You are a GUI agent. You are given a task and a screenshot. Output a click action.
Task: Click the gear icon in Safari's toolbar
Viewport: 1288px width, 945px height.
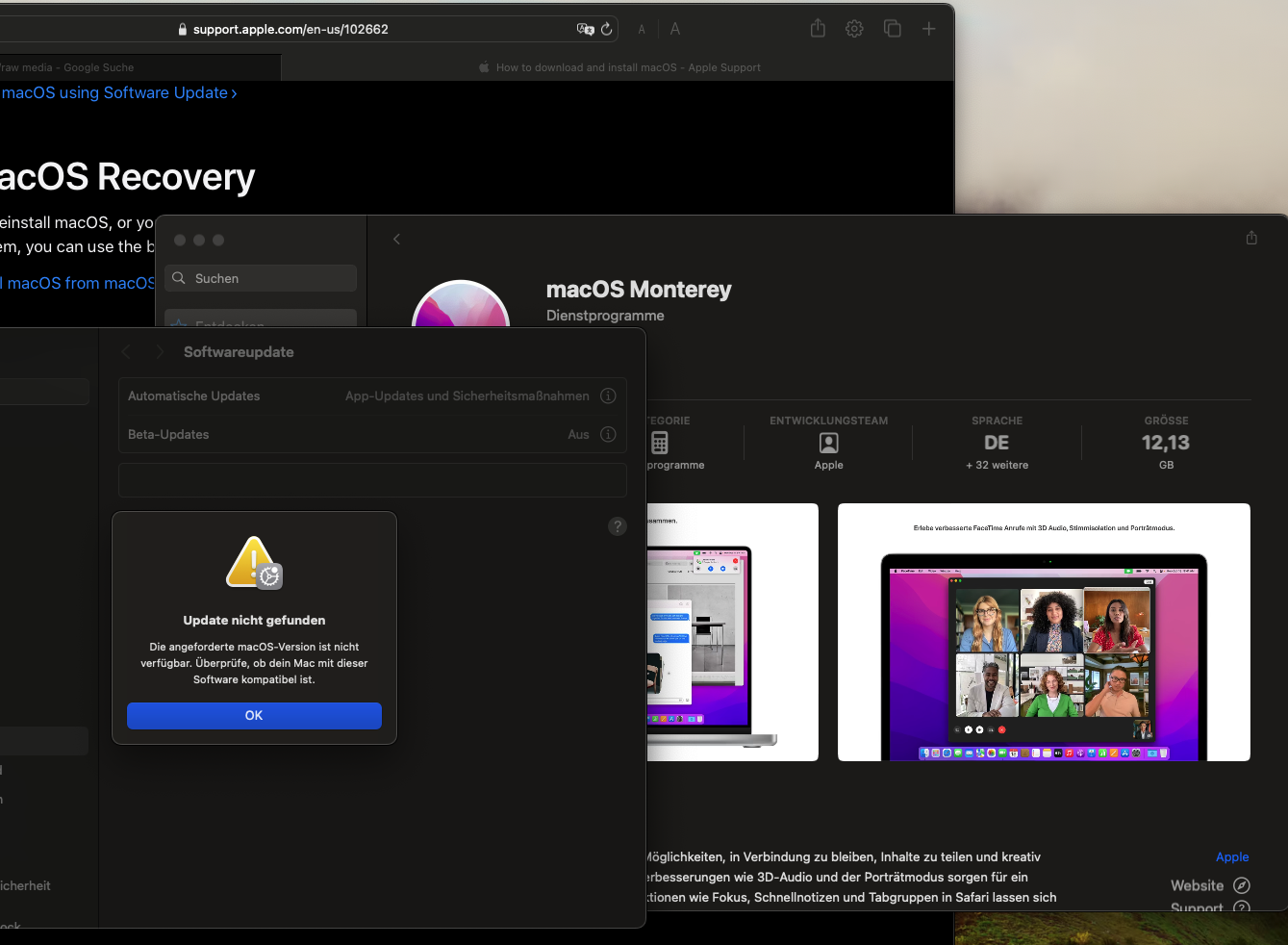point(854,29)
